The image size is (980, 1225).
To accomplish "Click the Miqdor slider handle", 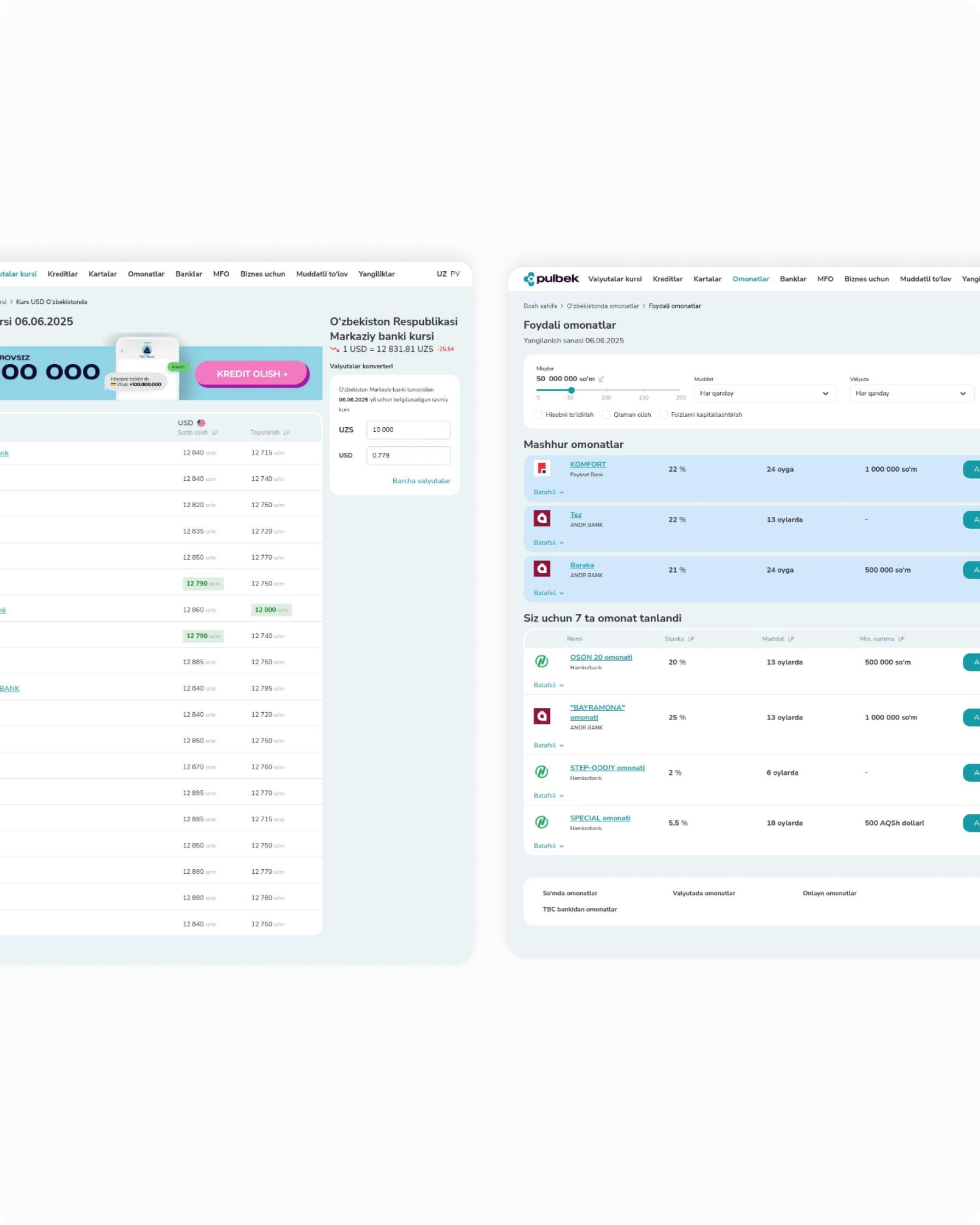I will pyautogui.click(x=571, y=390).
